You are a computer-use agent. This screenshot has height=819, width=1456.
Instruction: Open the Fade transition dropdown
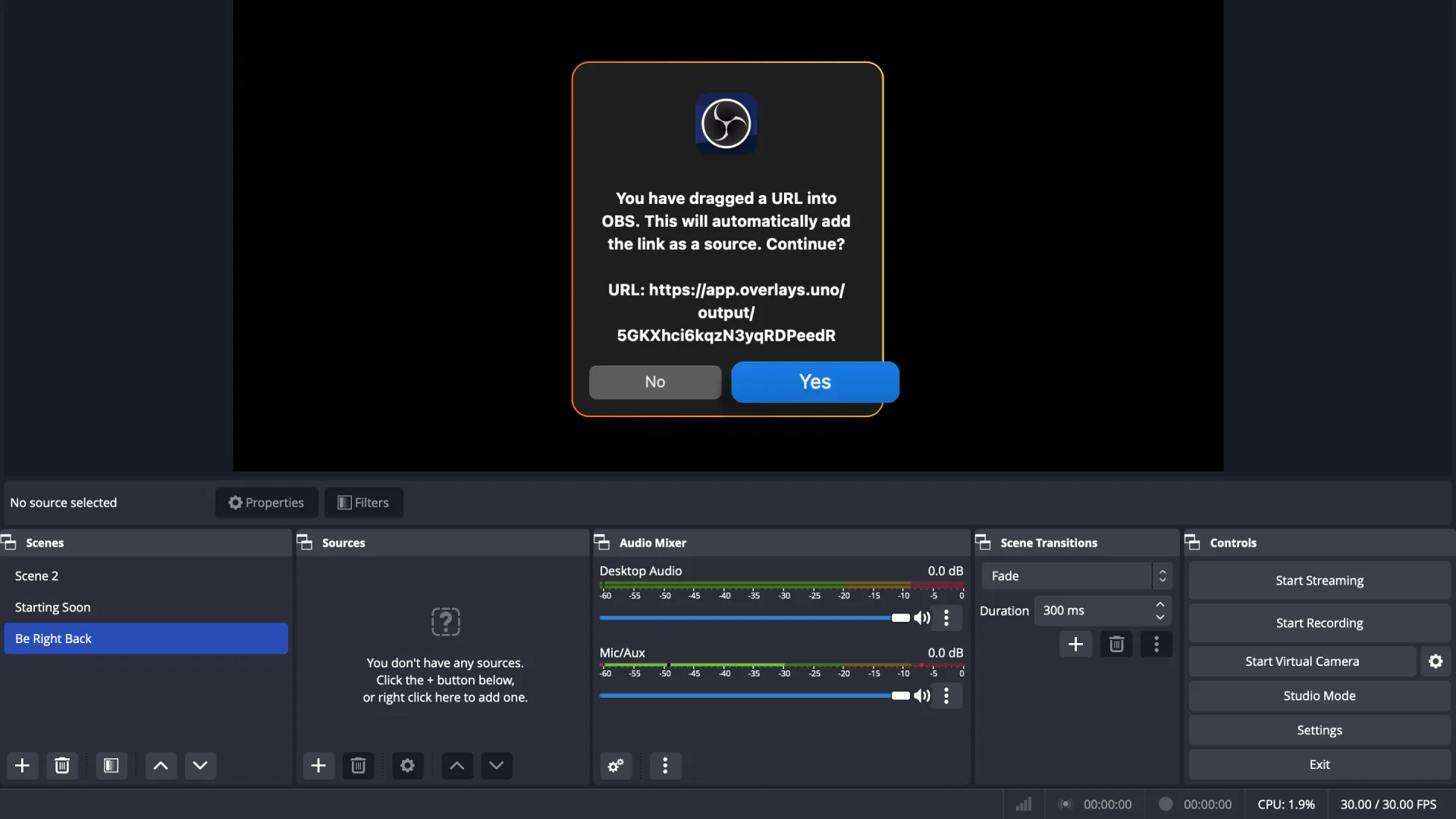(1077, 576)
